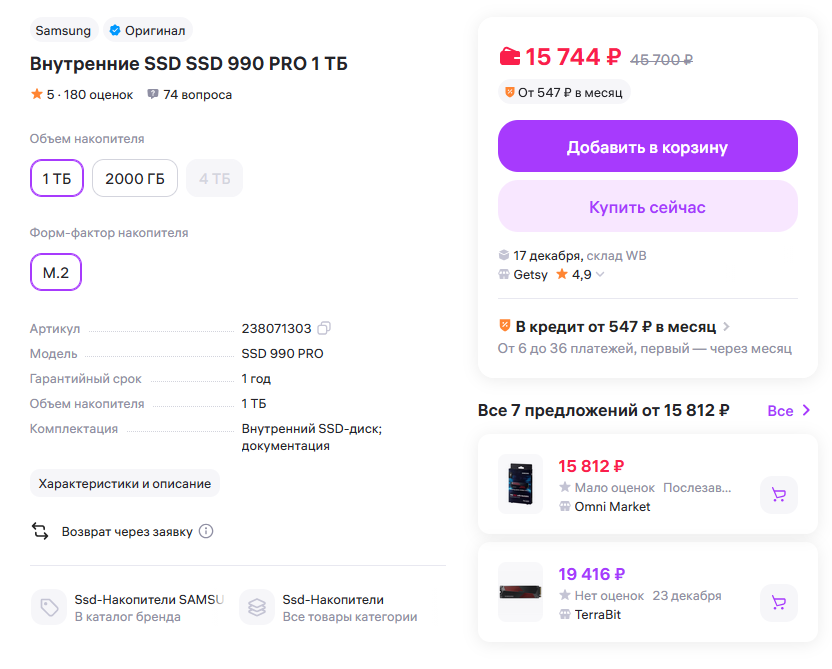Viewport: 832px width, 669px height.
Task: Click Добавить в корзину button
Action: [647, 147]
